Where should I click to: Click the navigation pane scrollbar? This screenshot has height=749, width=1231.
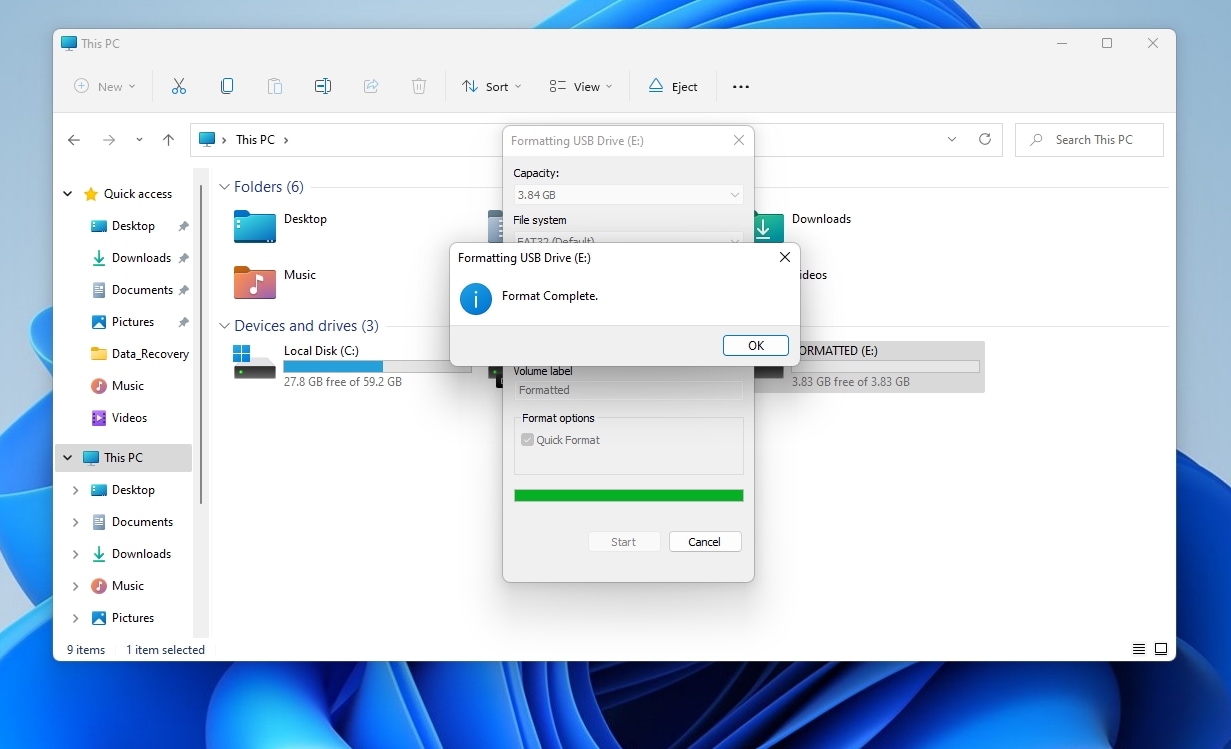201,343
